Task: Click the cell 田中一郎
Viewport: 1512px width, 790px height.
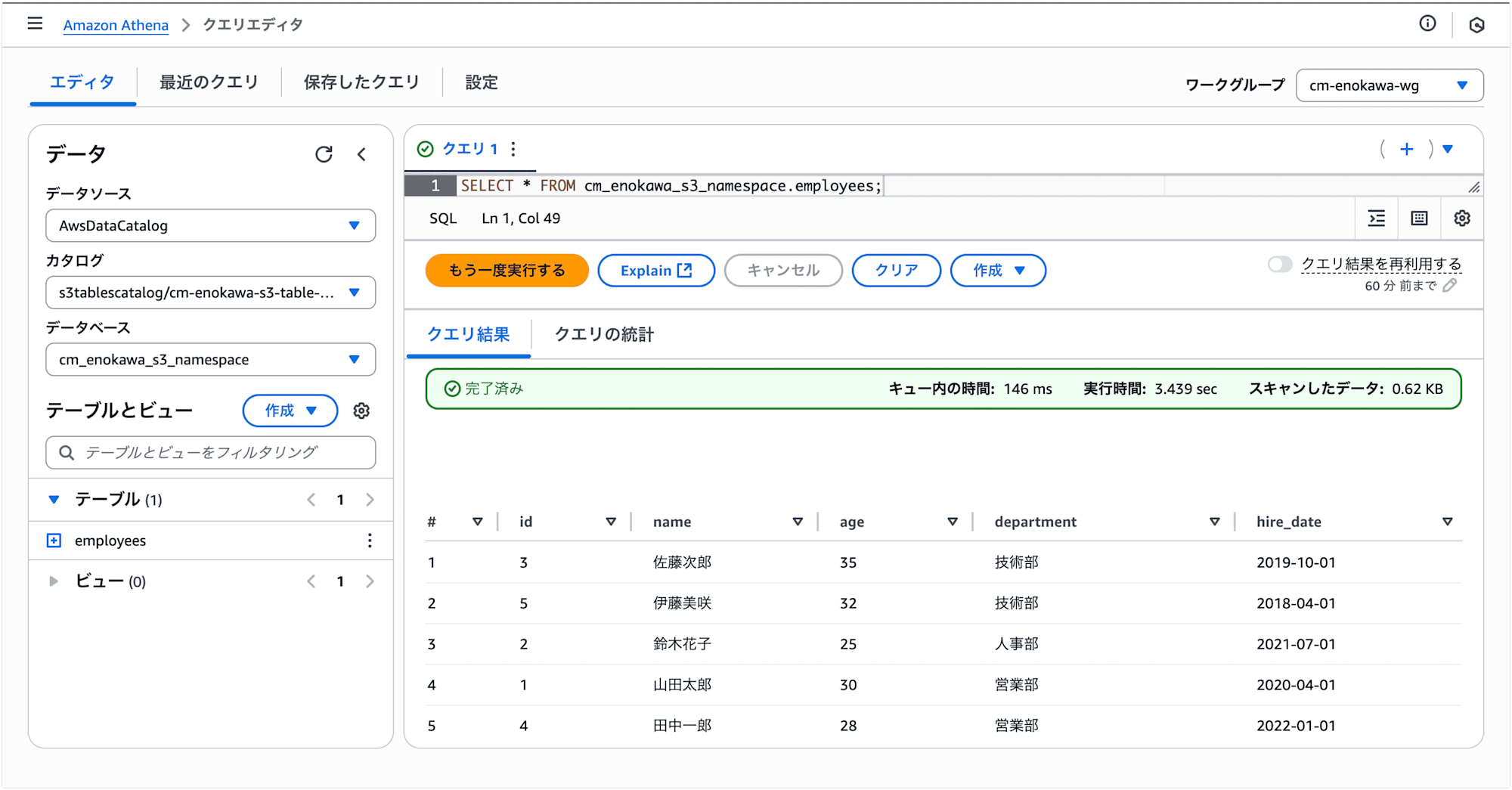Action: pyautogui.click(x=682, y=726)
